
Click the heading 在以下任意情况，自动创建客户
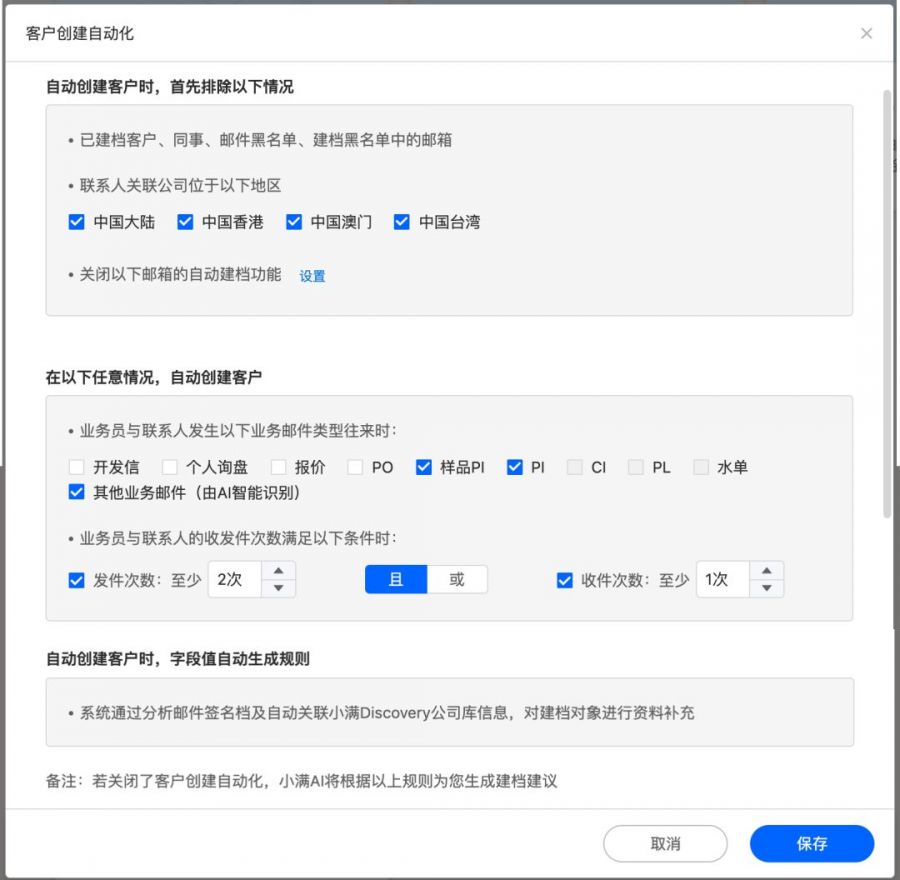pyautogui.click(x=154, y=377)
